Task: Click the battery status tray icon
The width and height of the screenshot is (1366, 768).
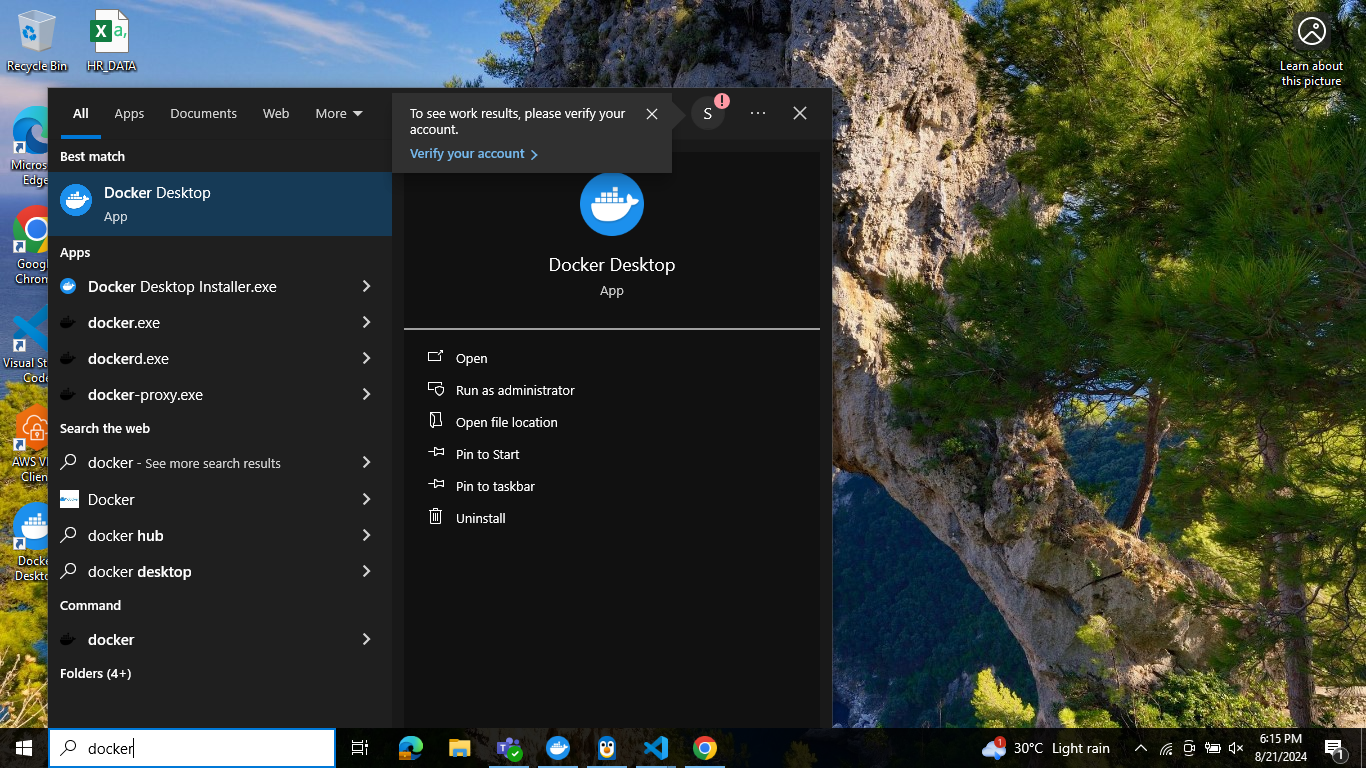Action: pyautogui.click(x=1212, y=748)
